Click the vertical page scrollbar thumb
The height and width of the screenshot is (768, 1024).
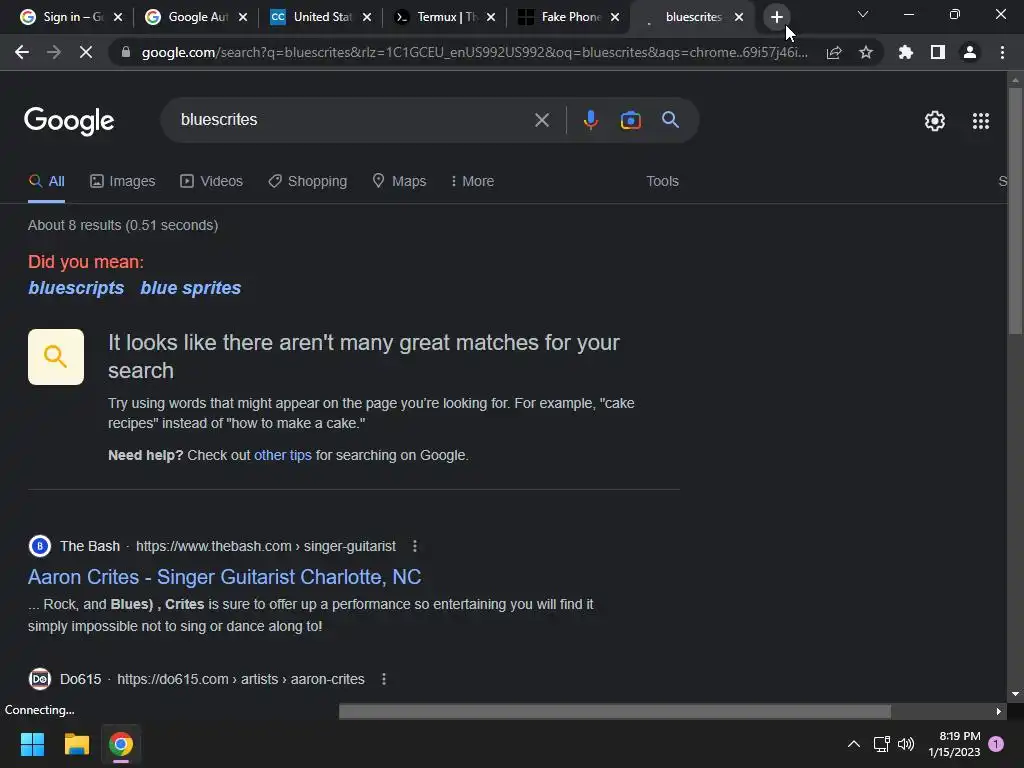pyautogui.click(x=1015, y=210)
